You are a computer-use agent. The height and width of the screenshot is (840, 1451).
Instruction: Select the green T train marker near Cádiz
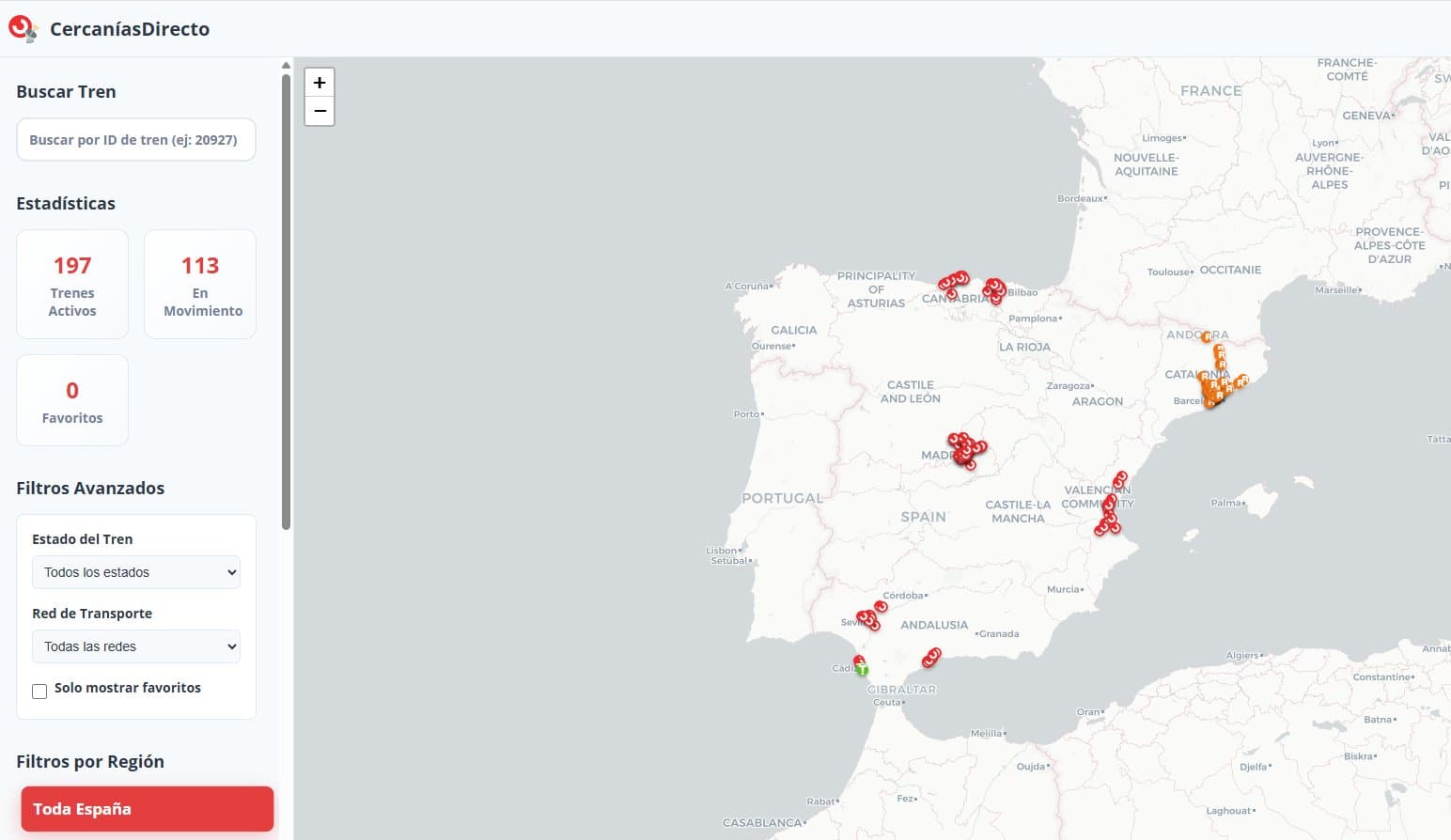(x=862, y=669)
